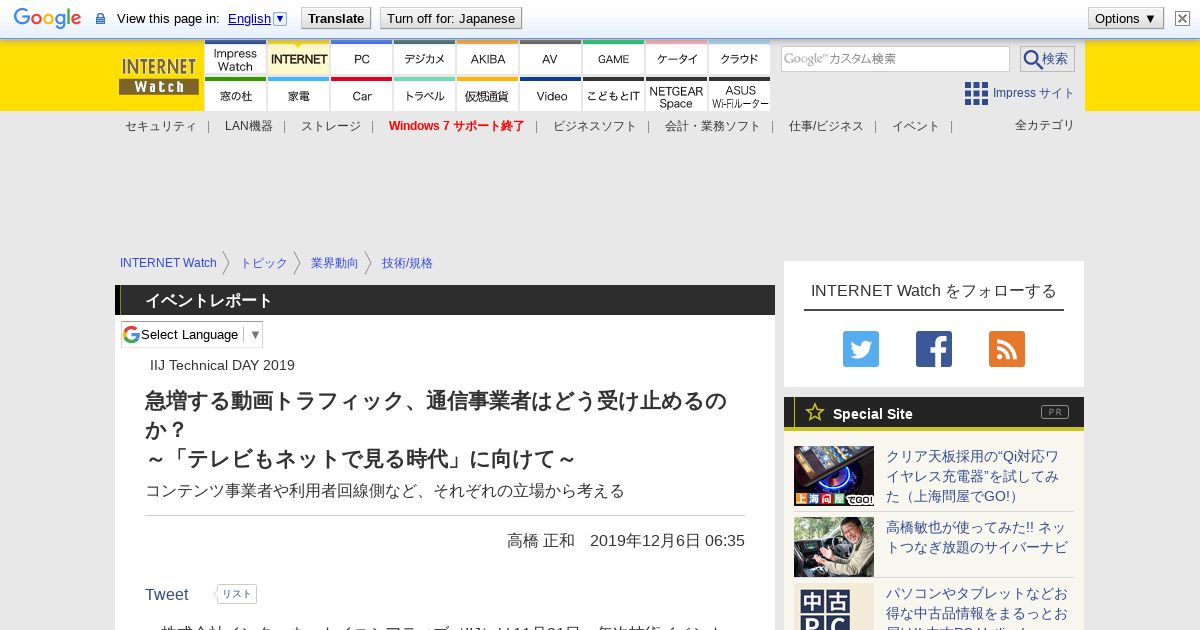Click the INTERNET Watch logo
The height and width of the screenshot is (630, 1200).
click(x=159, y=76)
